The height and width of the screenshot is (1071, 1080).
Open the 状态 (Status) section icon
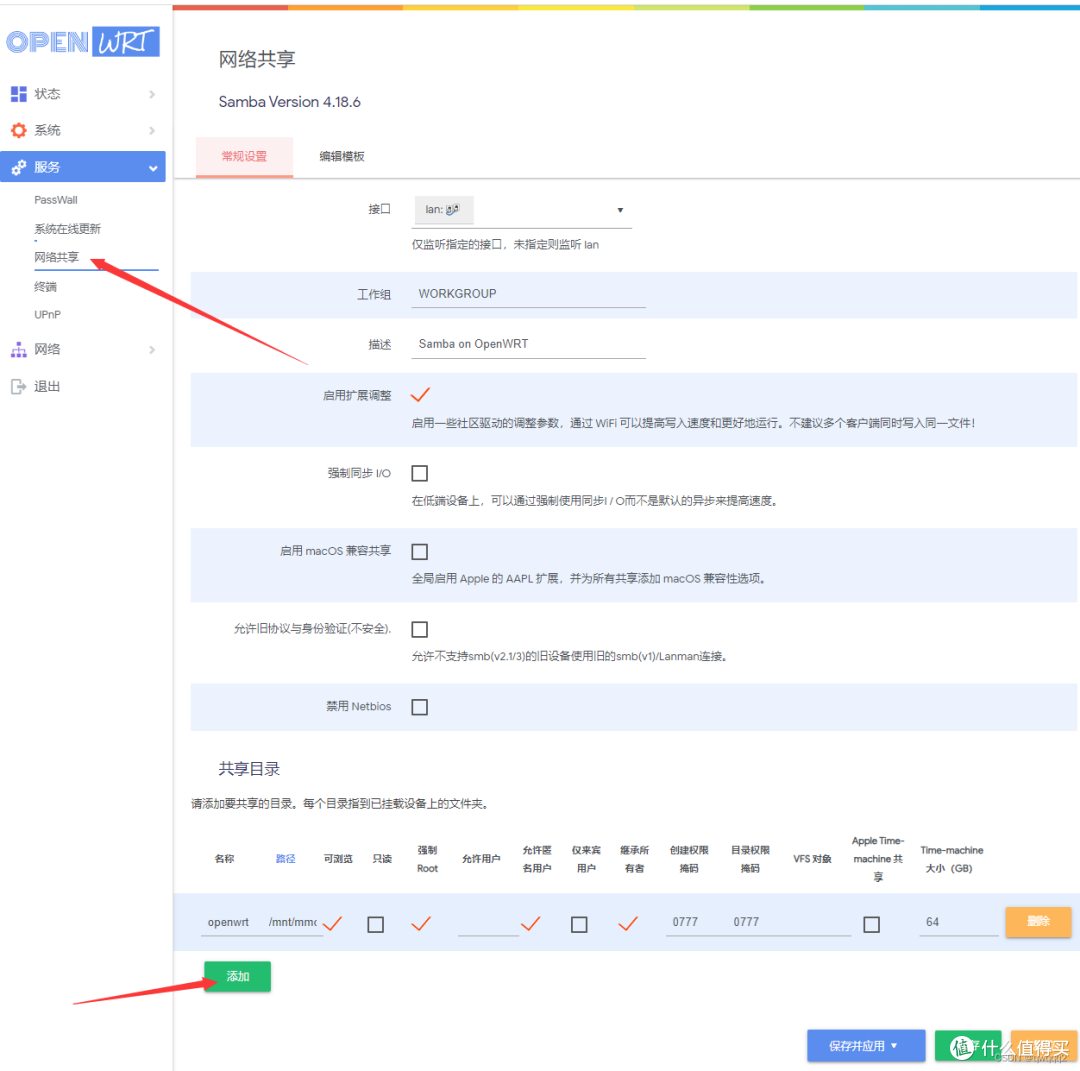point(22,93)
